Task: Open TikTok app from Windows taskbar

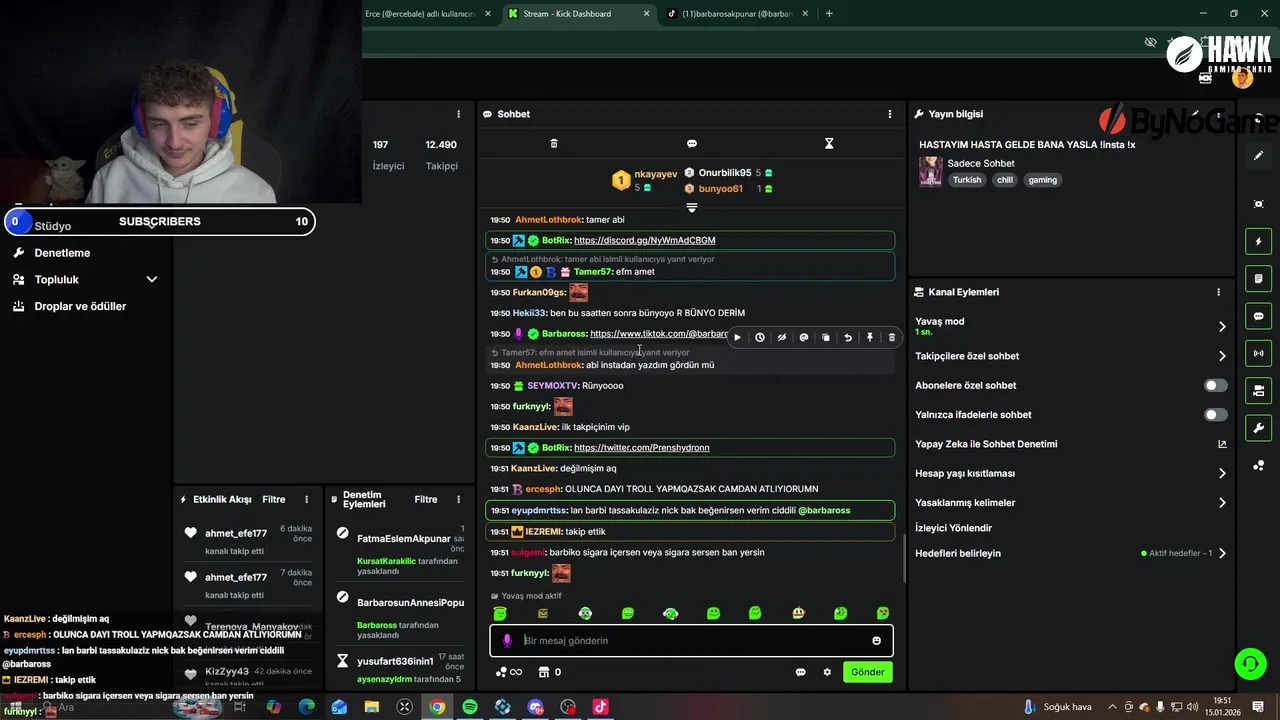Action: click(600, 707)
